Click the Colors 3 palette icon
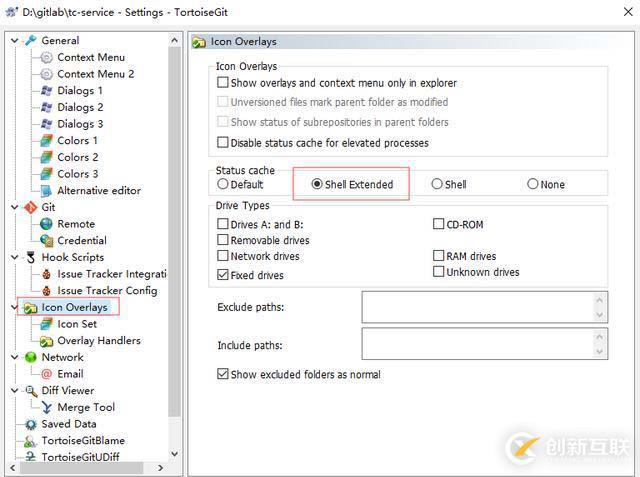The height and width of the screenshot is (477, 640). (x=47, y=174)
